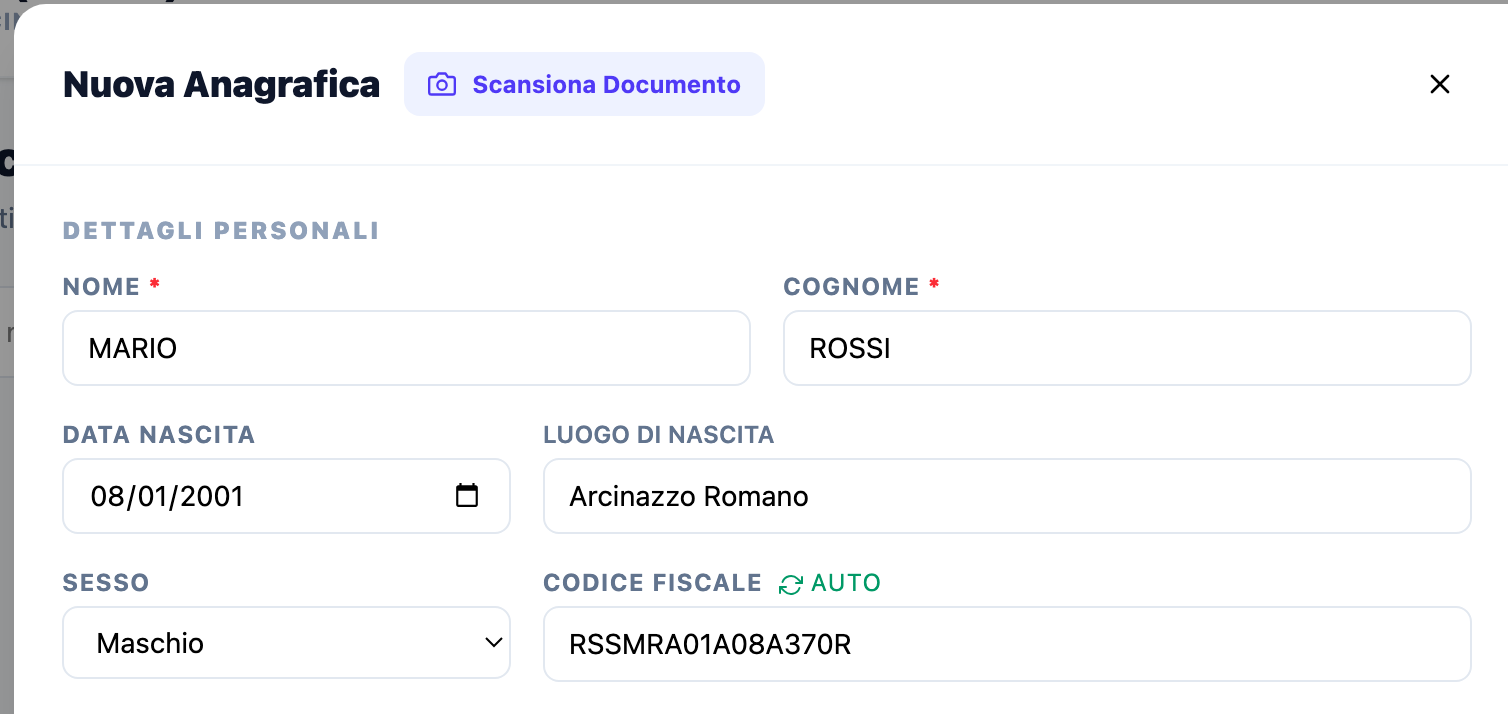
Task: Click the SESSO label above the selector
Action: click(105, 582)
